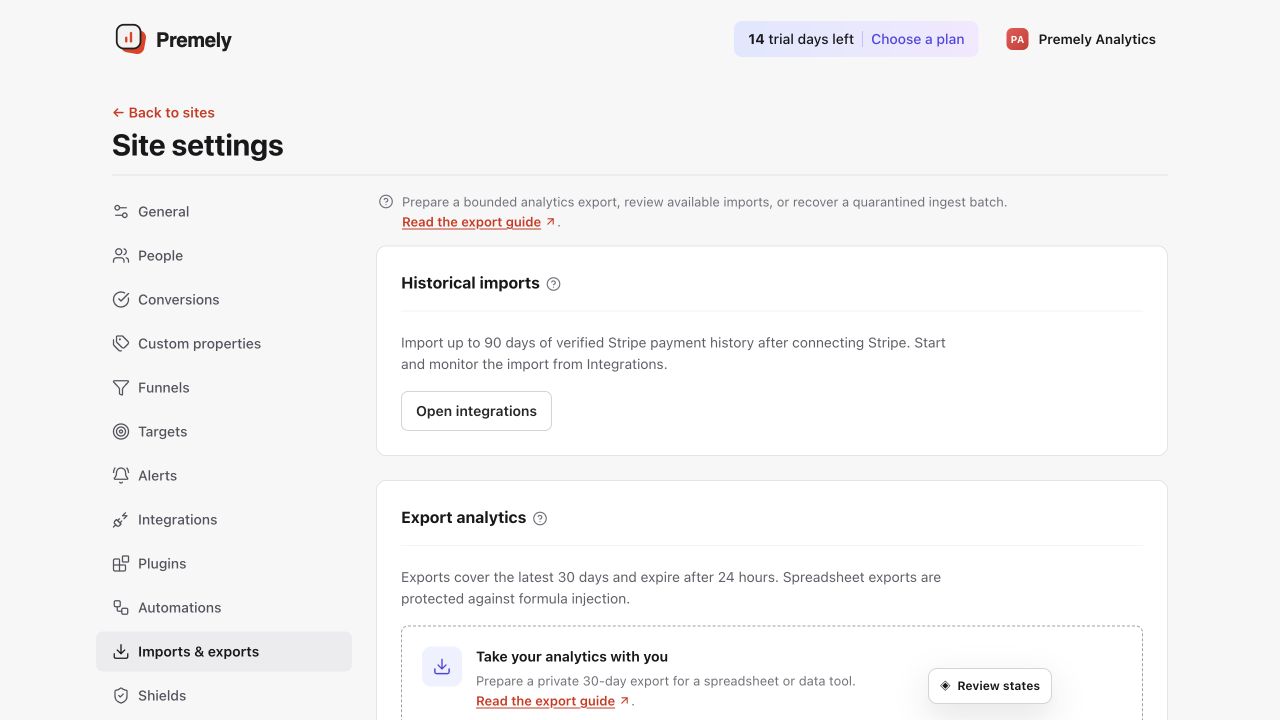The image size is (1280, 720).
Task: Select the Imports & exports section
Action: [224, 652]
